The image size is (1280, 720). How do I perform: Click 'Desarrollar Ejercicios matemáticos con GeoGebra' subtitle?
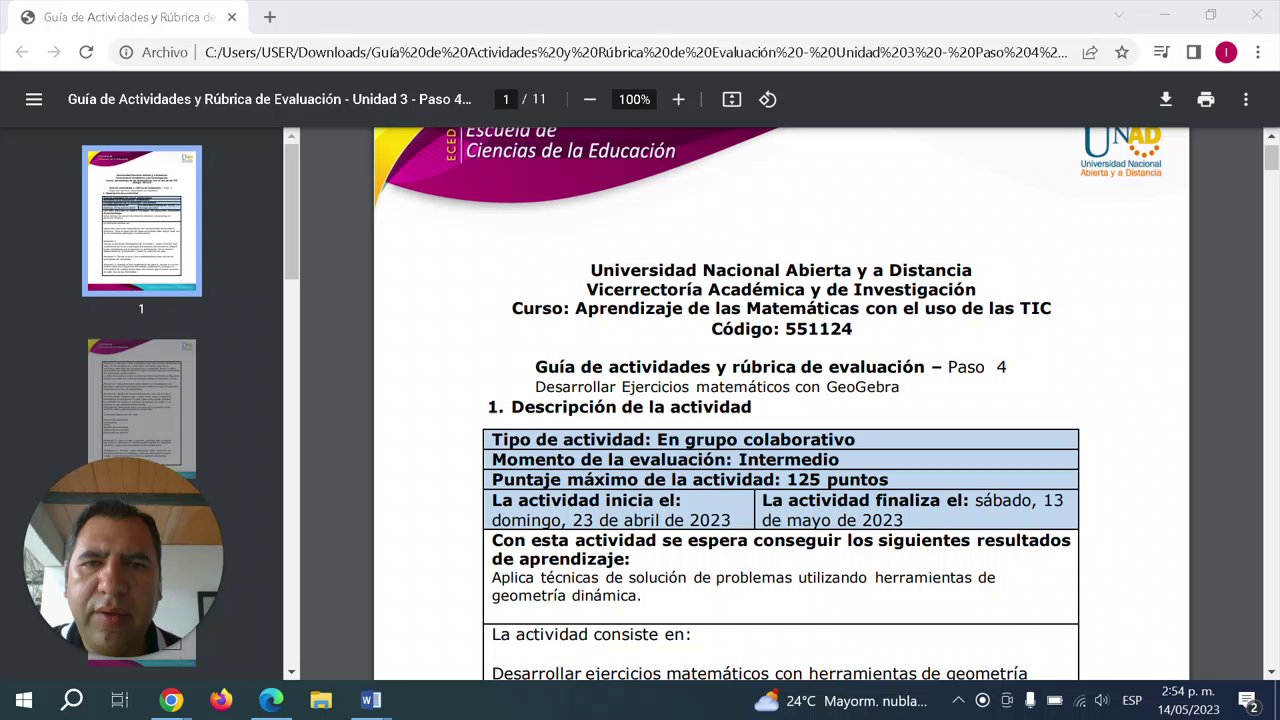tap(717, 387)
